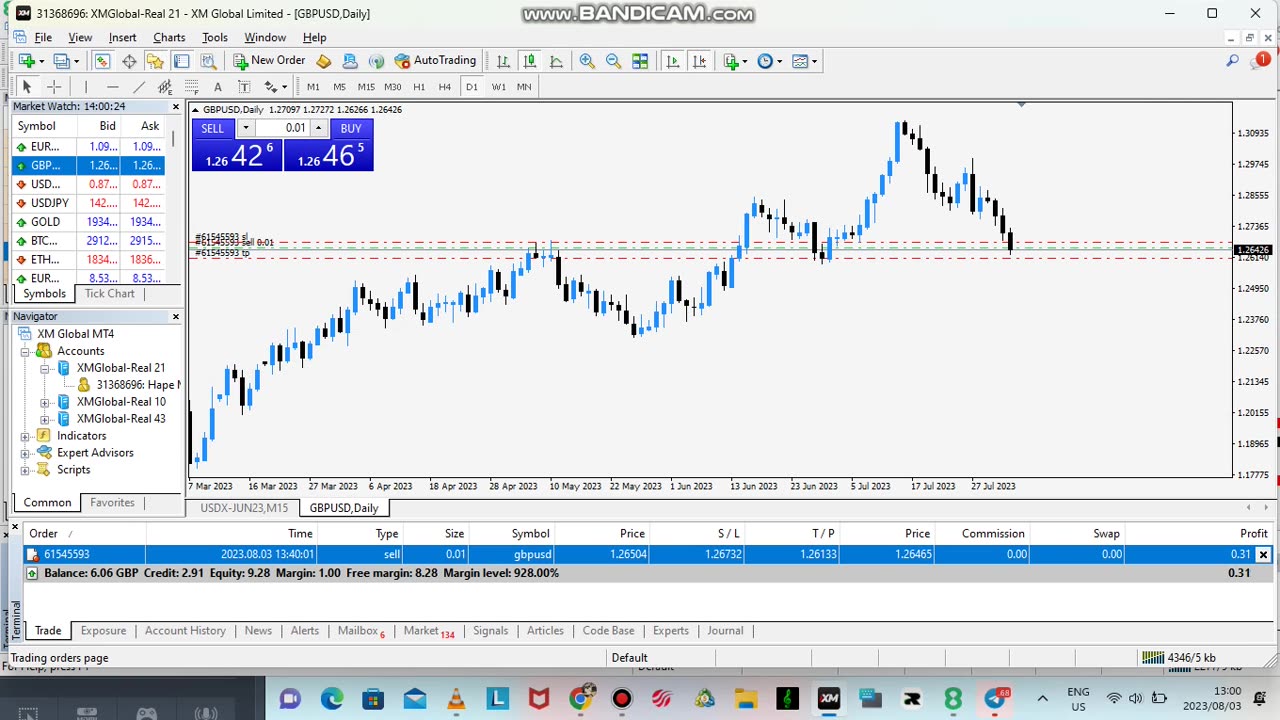Toggle the Terminal window toolbar icon
Viewport: 1280px width, 720px height.
click(181, 61)
